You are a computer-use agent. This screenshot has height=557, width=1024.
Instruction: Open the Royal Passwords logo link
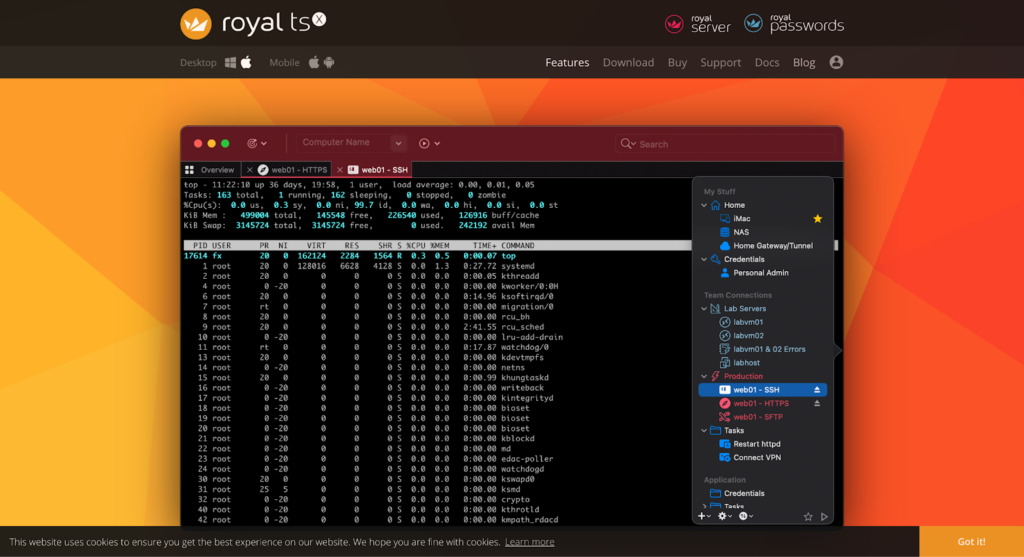(794, 23)
